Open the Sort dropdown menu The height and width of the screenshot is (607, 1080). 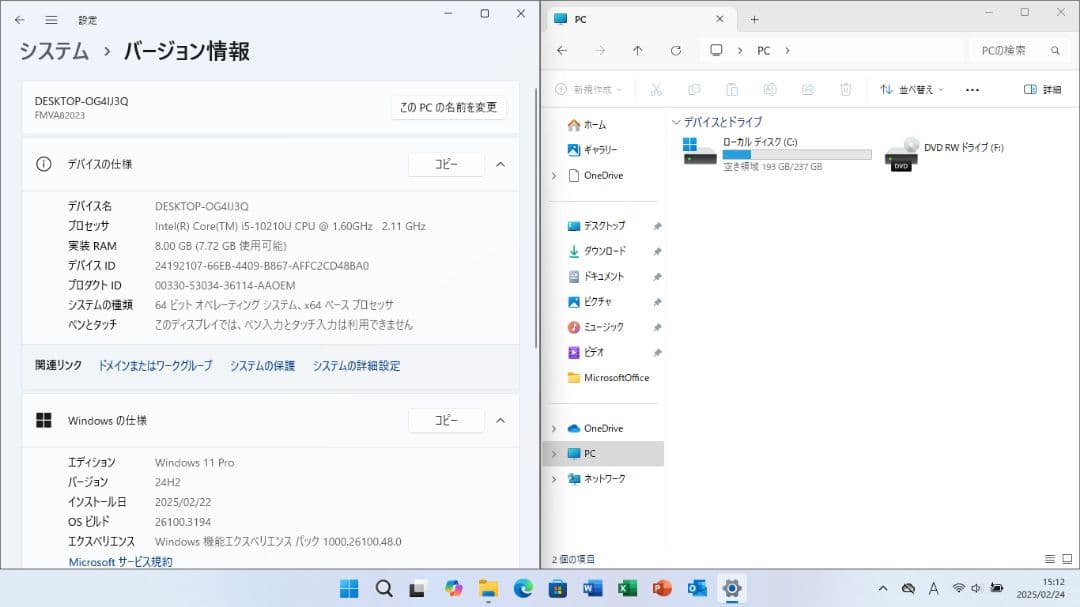[911, 89]
